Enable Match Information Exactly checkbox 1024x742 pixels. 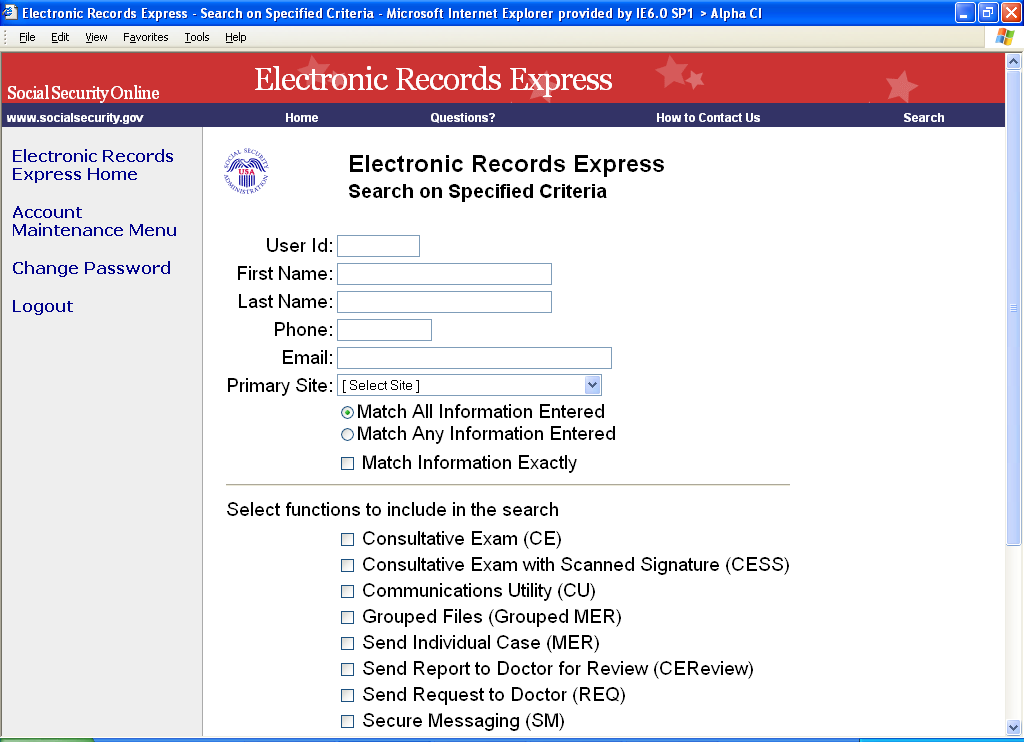click(347, 464)
